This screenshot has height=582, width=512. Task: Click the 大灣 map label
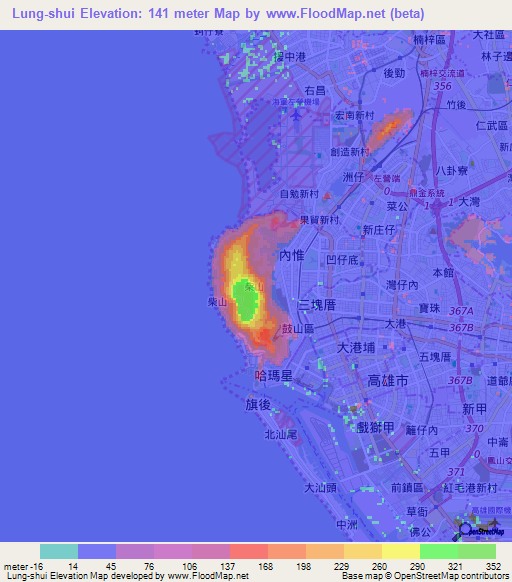click(469, 202)
